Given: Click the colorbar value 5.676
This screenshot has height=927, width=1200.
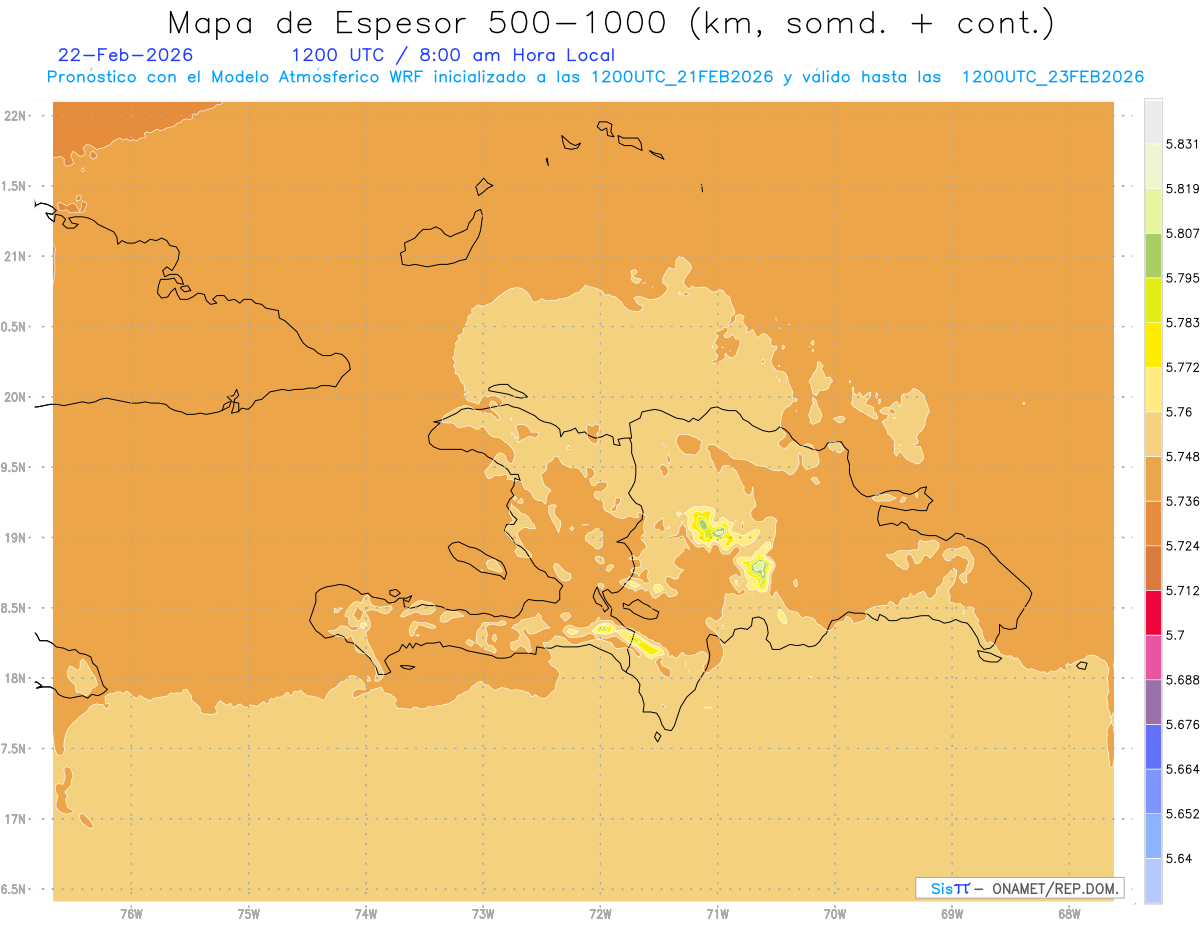Looking at the screenshot, I should click(1182, 725).
